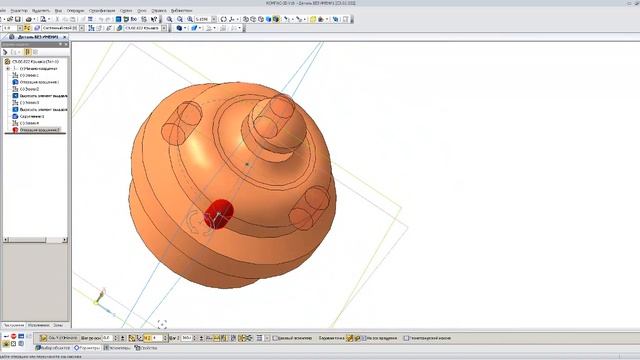Image resolution: width=640 pixels, height=360 pixels.
Task: Switch to the Выбор объектов properties tab
Action: click(53, 348)
